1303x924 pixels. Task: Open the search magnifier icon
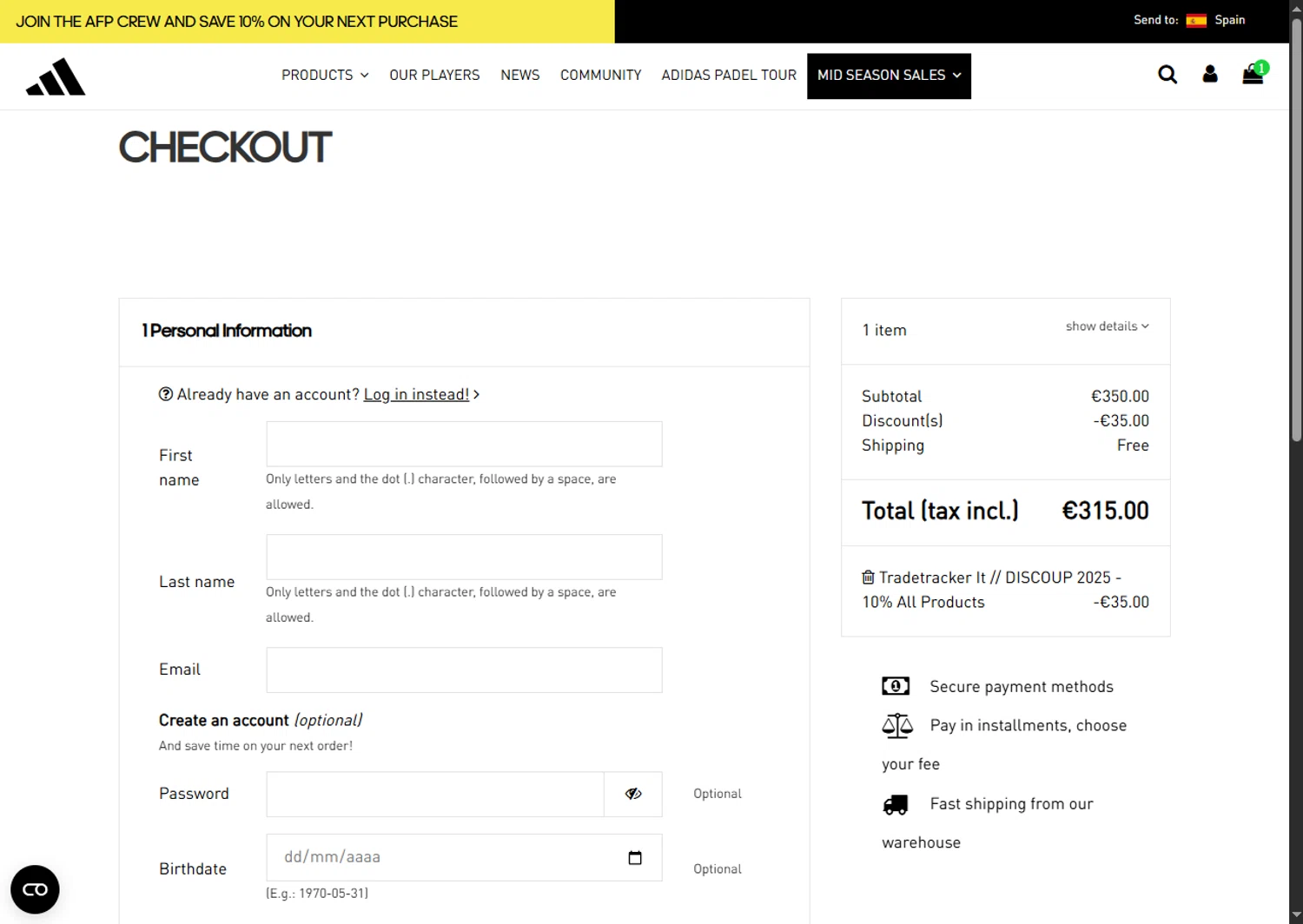click(x=1167, y=75)
